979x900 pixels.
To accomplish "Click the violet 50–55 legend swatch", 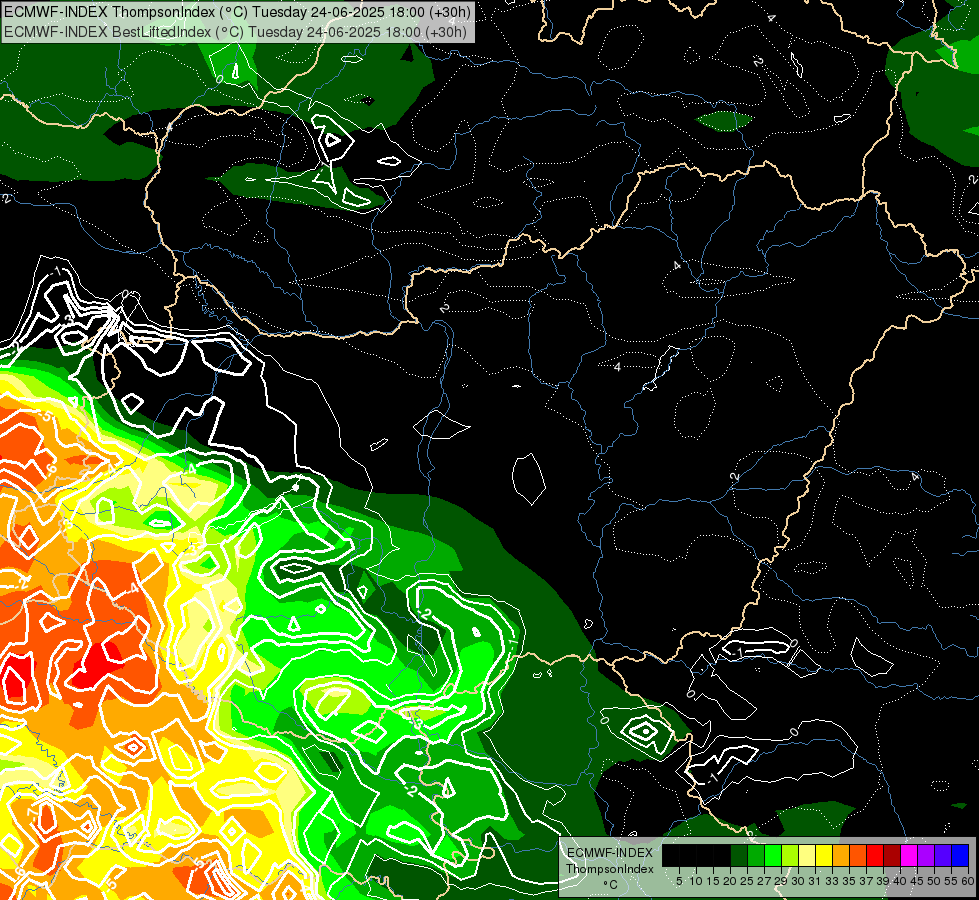I will (943, 855).
